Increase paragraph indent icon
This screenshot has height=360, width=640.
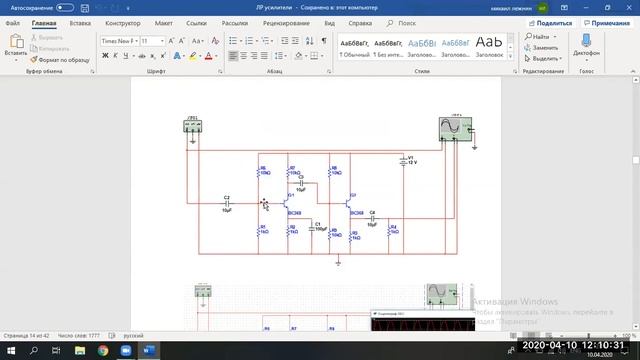point(295,41)
